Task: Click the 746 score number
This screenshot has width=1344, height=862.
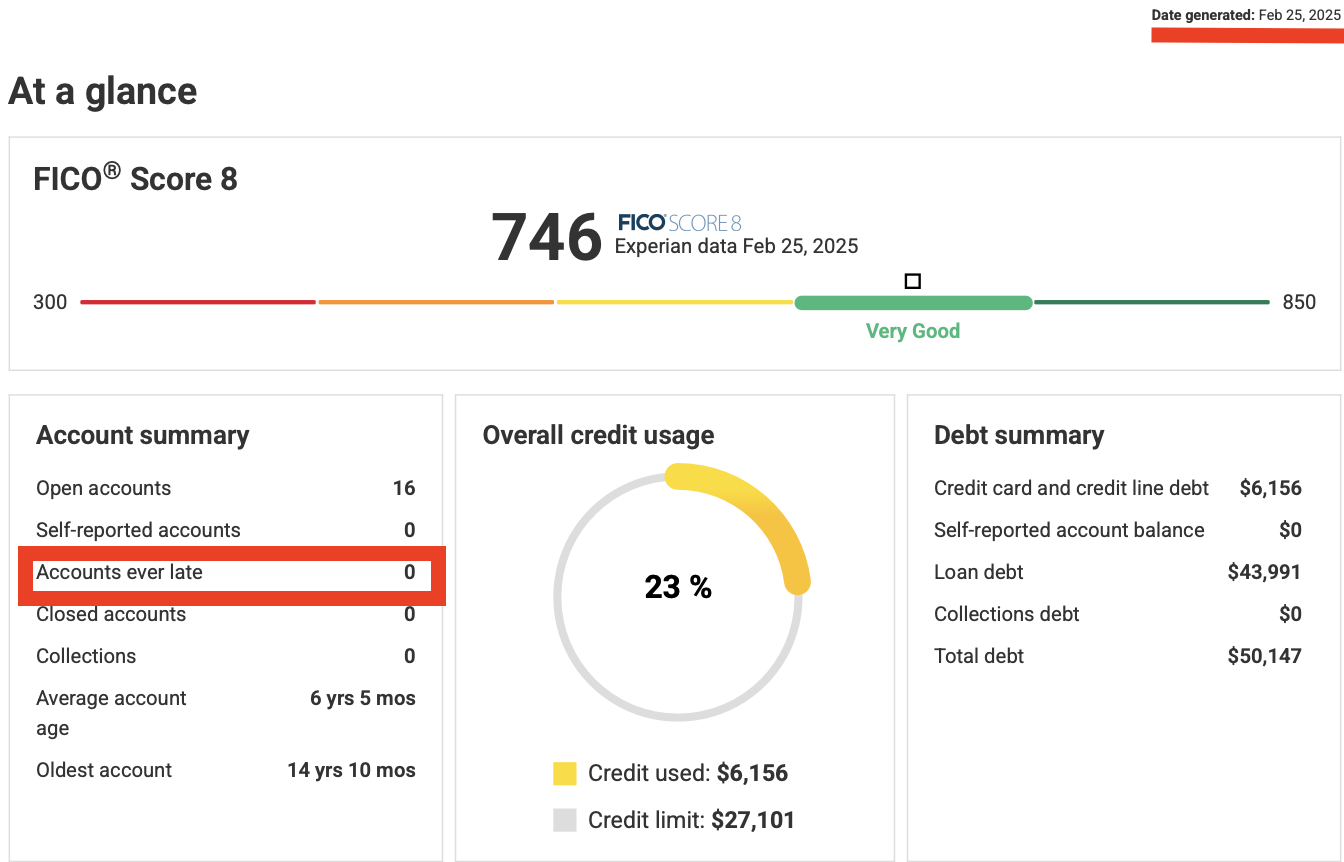Action: pyautogui.click(x=547, y=237)
